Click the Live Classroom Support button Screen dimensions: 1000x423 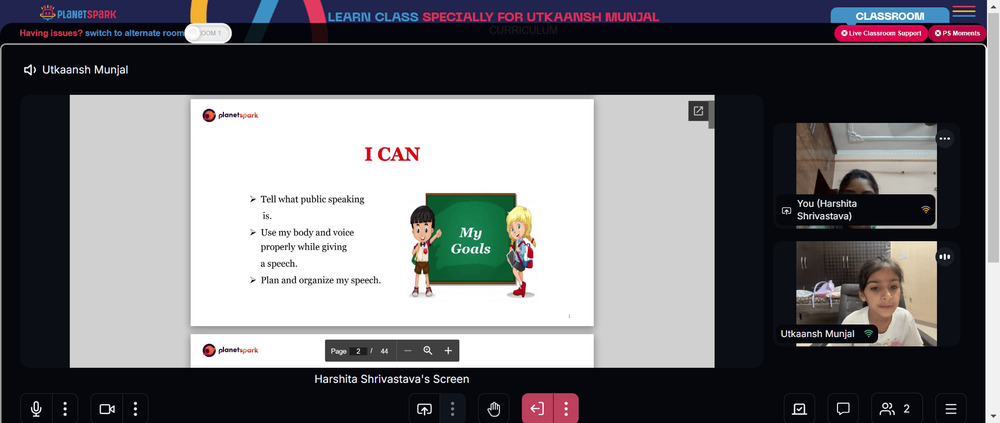(x=881, y=33)
